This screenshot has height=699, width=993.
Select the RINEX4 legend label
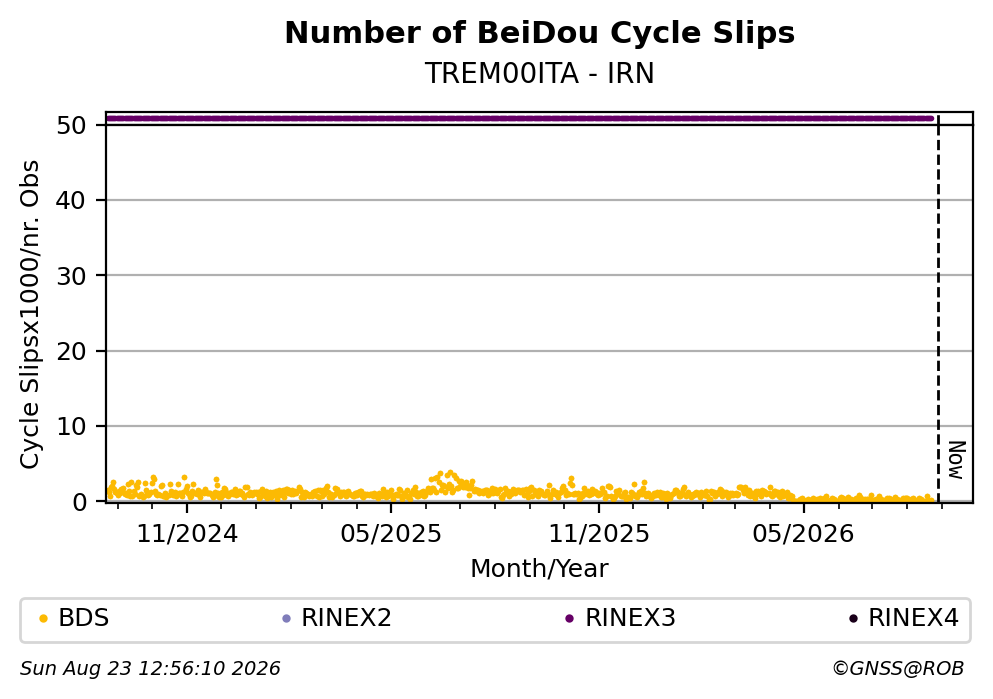(x=913, y=618)
